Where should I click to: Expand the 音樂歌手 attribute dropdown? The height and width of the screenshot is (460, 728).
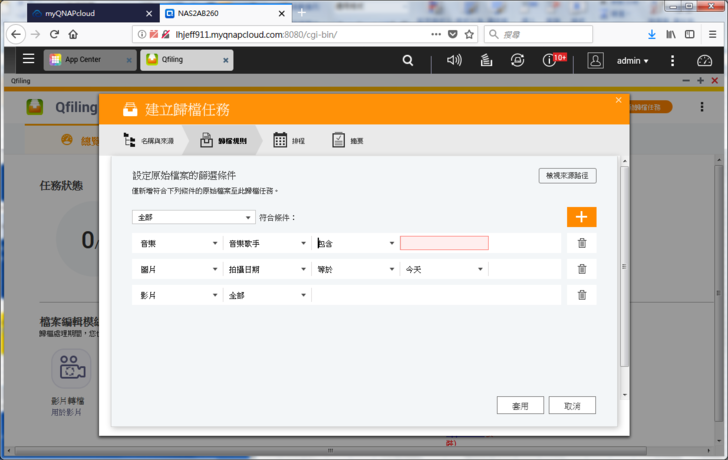coord(266,243)
